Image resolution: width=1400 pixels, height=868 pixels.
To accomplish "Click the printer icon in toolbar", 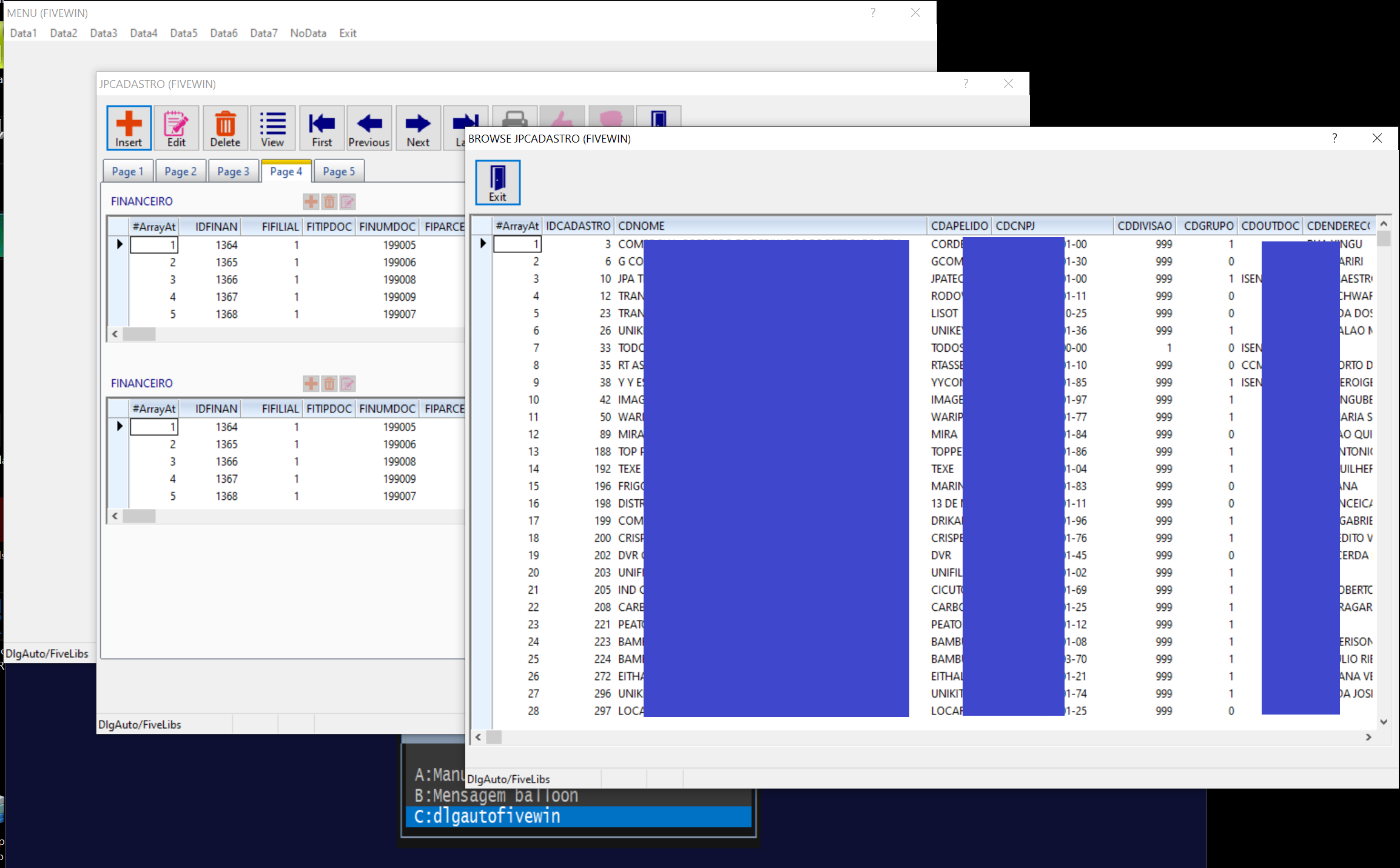I will coord(514,117).
